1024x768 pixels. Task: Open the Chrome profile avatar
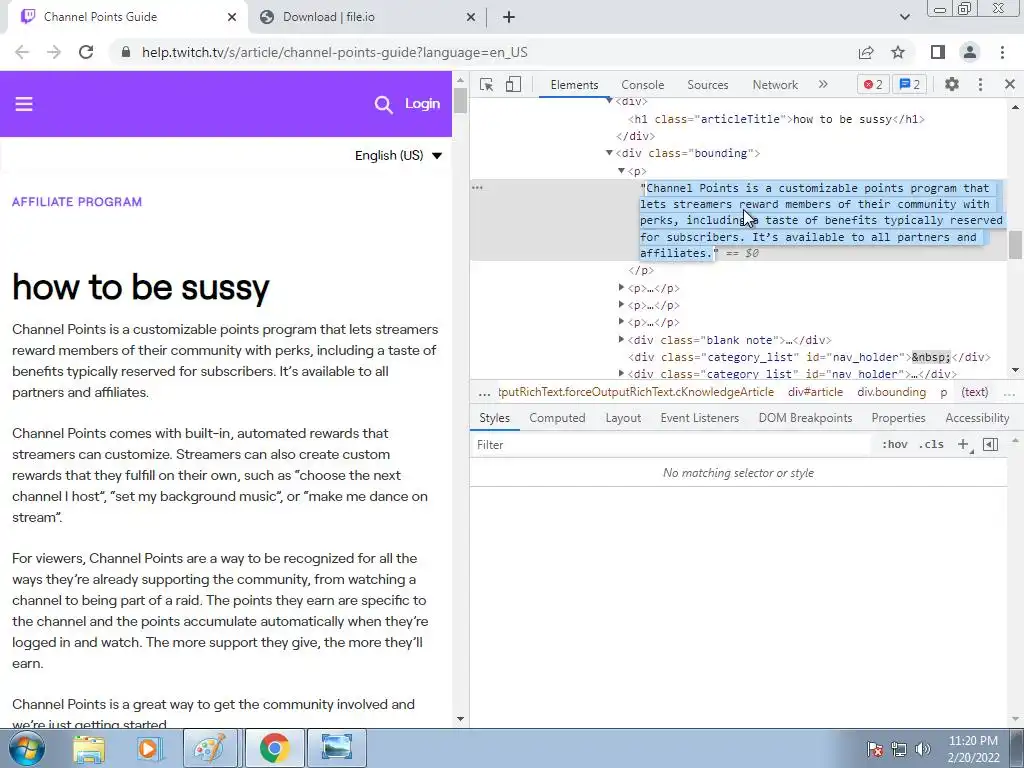(x=970, y=52)
